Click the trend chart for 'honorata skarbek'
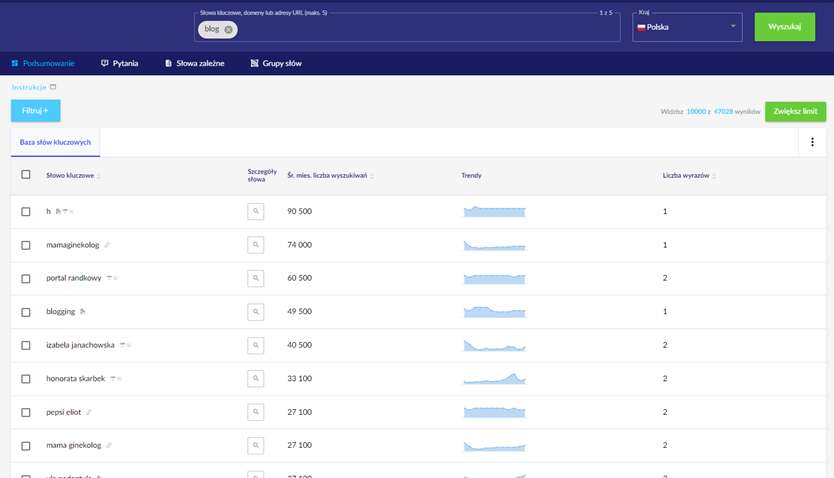This screenshot has height=478, width=834. click(494, 379)
